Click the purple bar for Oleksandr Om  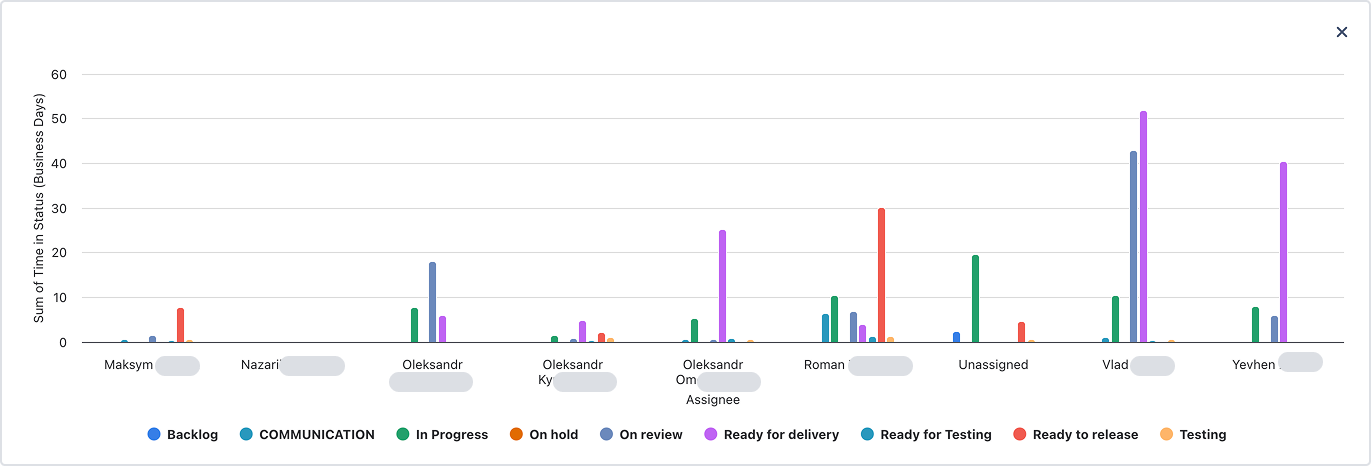pos(722,286)
